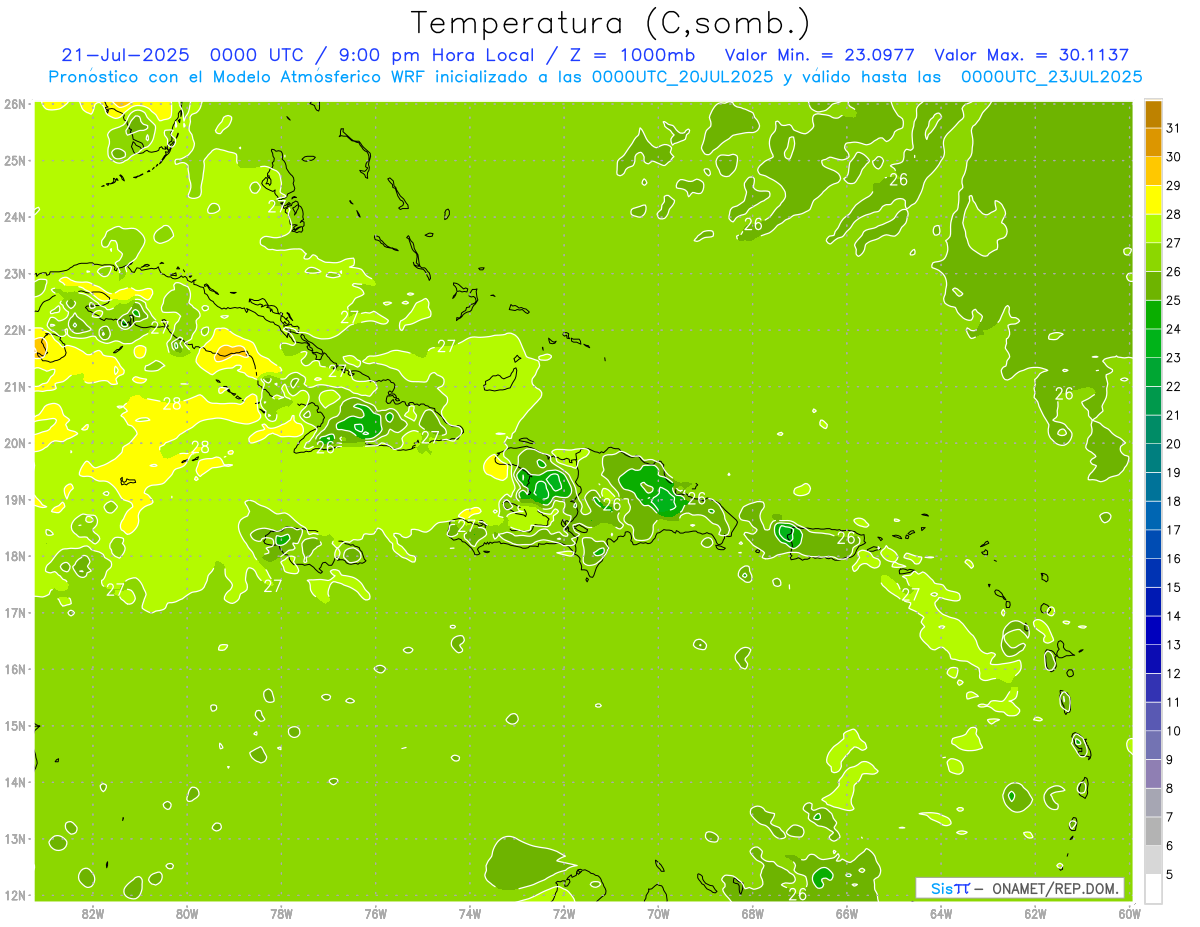Click the "24N" latitude axis label
The image size is (1200, 927).
pos(14,217)
